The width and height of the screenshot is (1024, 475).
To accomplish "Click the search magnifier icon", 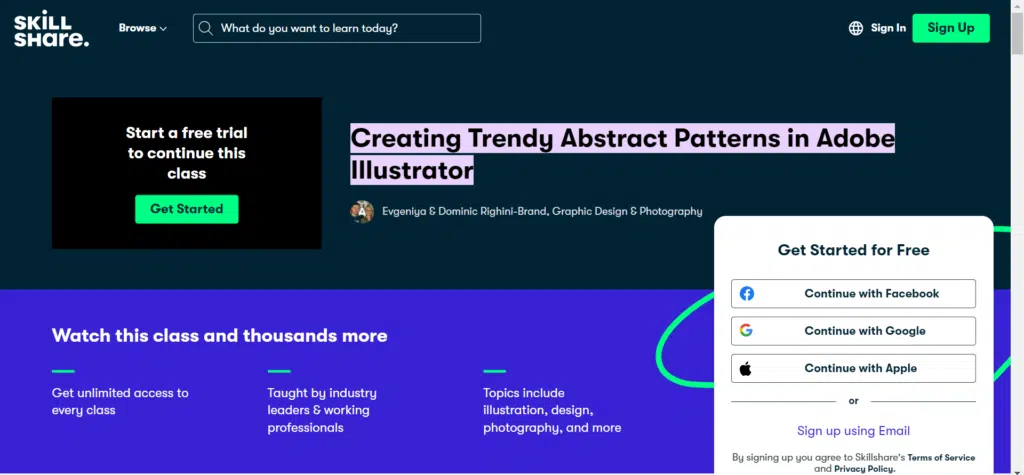I will 206,28.
